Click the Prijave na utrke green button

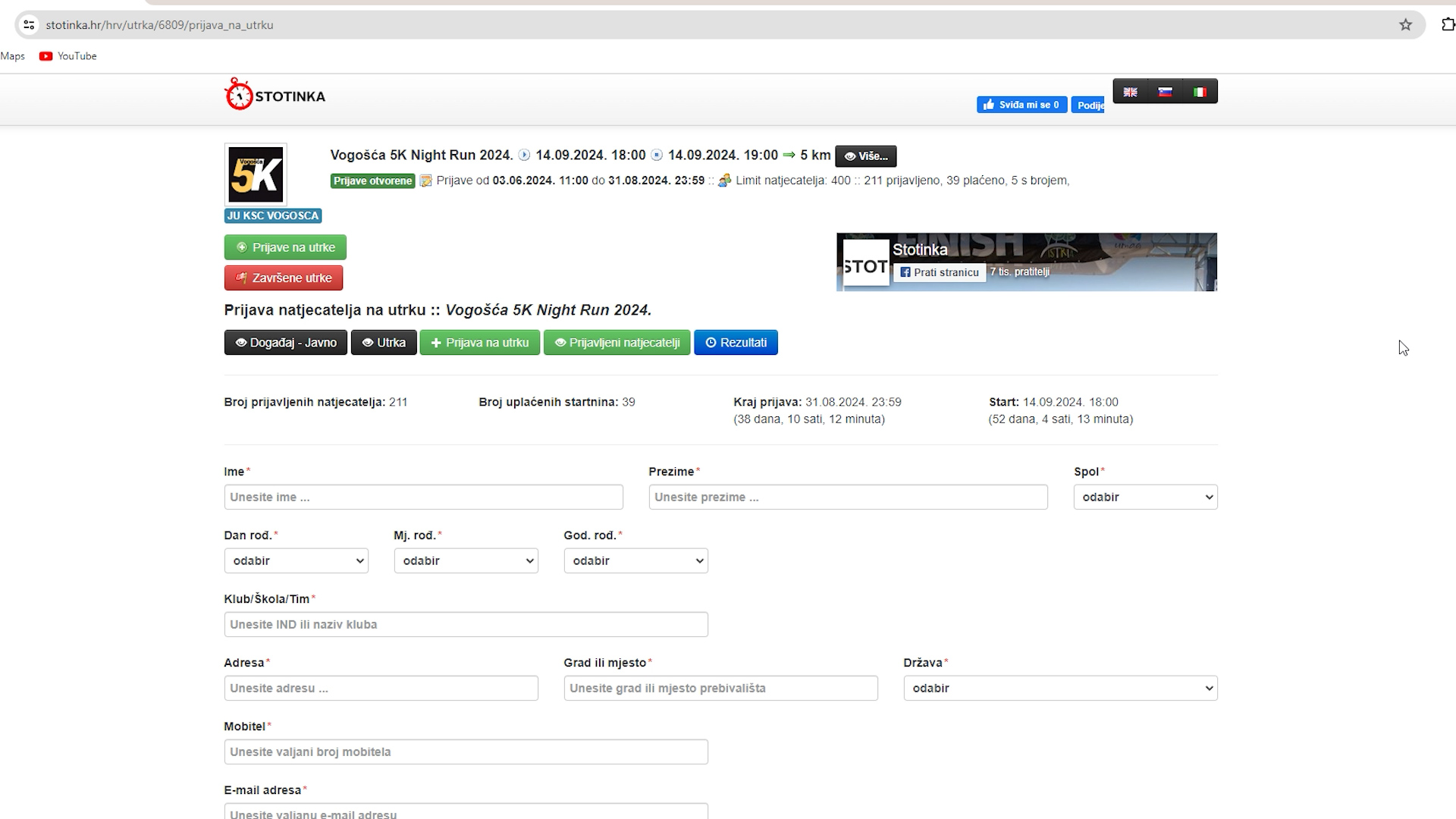(285, 247)
